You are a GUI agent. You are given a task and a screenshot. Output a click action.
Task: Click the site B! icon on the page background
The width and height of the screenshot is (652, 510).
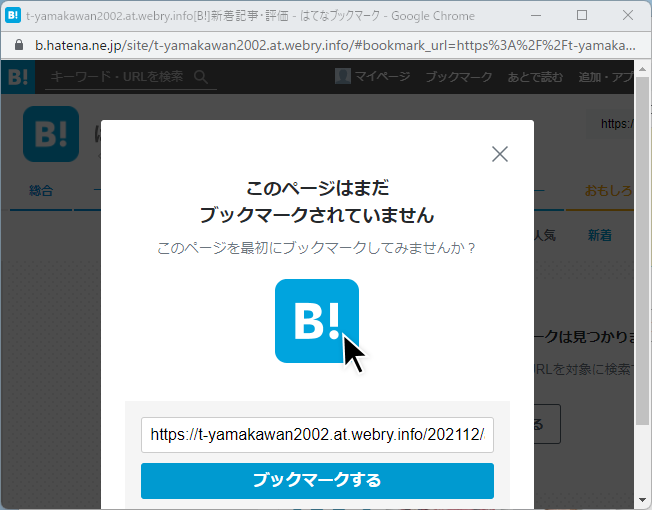click(x=51, y=134)
